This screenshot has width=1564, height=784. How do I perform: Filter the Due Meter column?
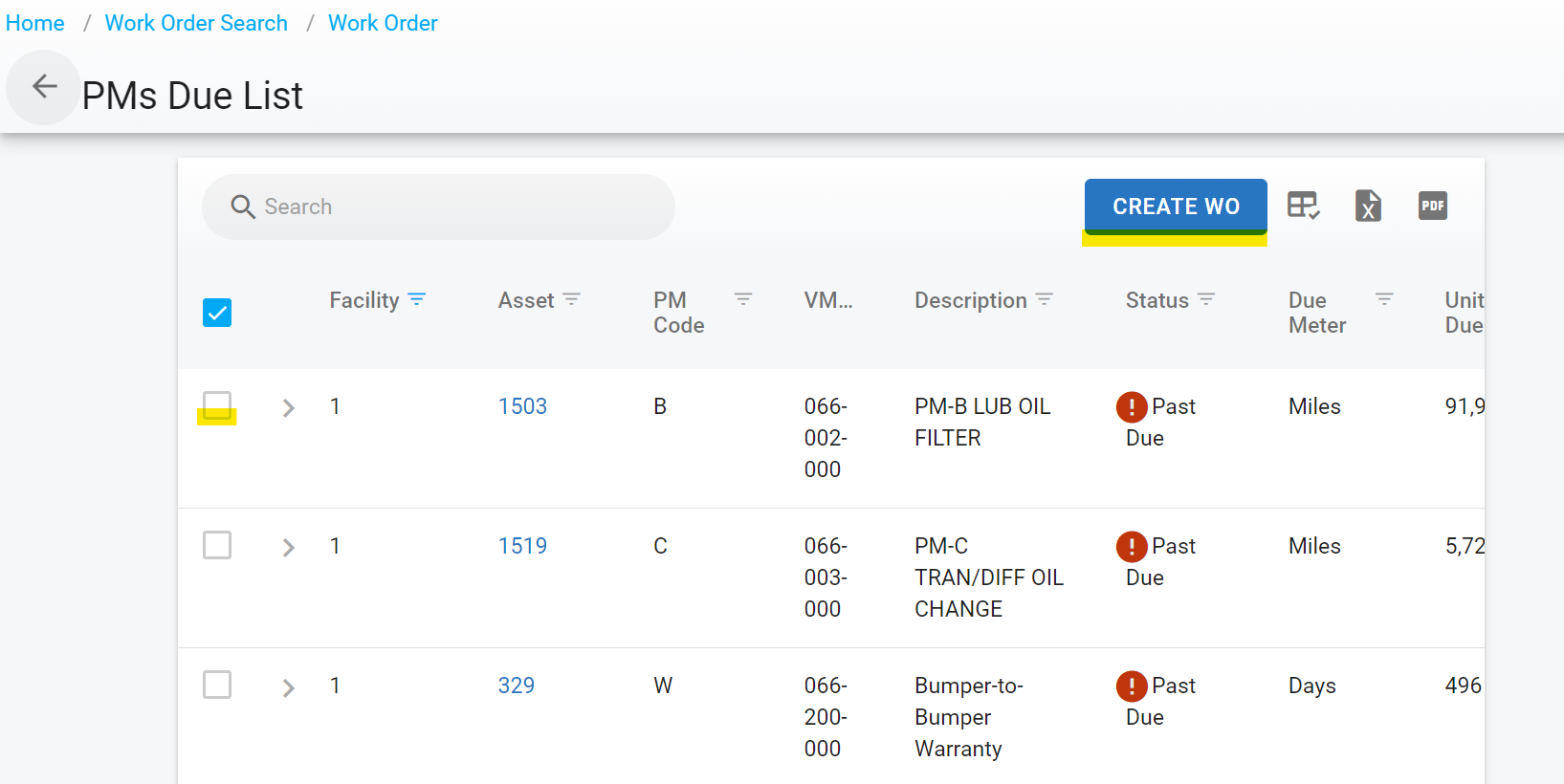click(x=1383, y=299)
